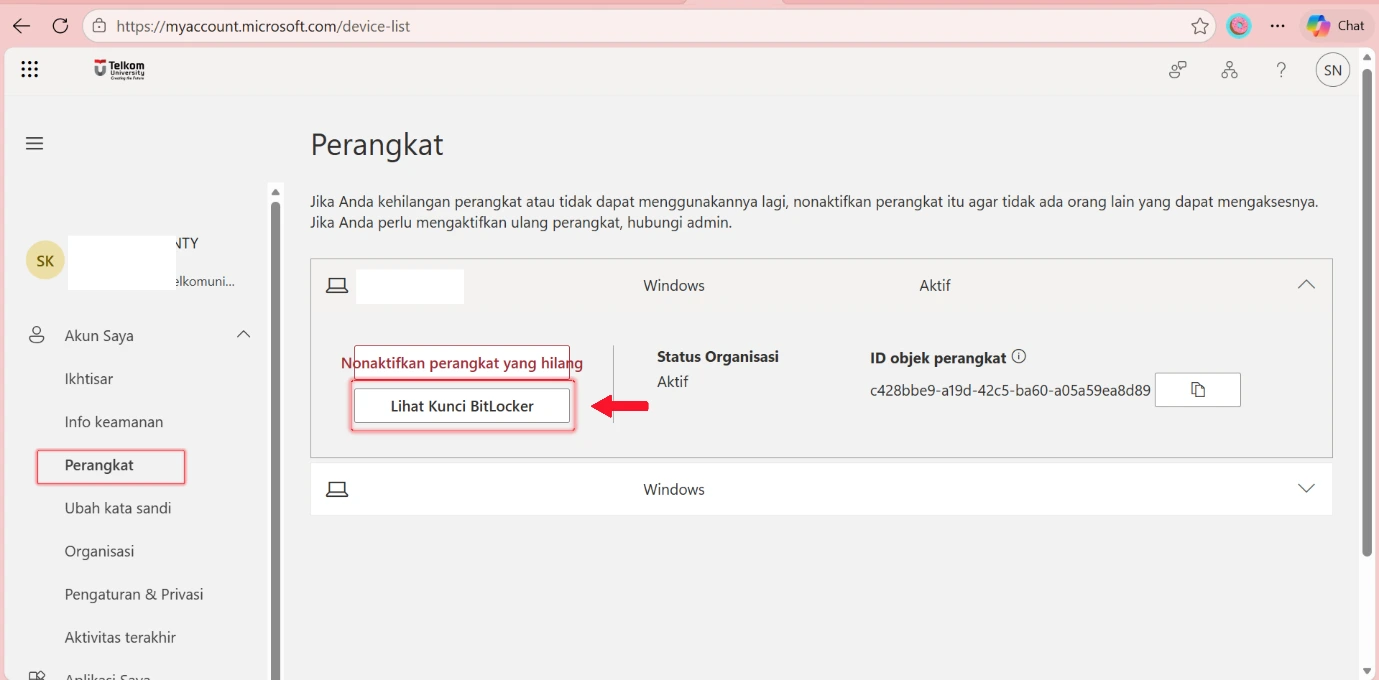The image size is (1379, 680).
Task: Open the organization chart icon
Action: click(1229, 70)
